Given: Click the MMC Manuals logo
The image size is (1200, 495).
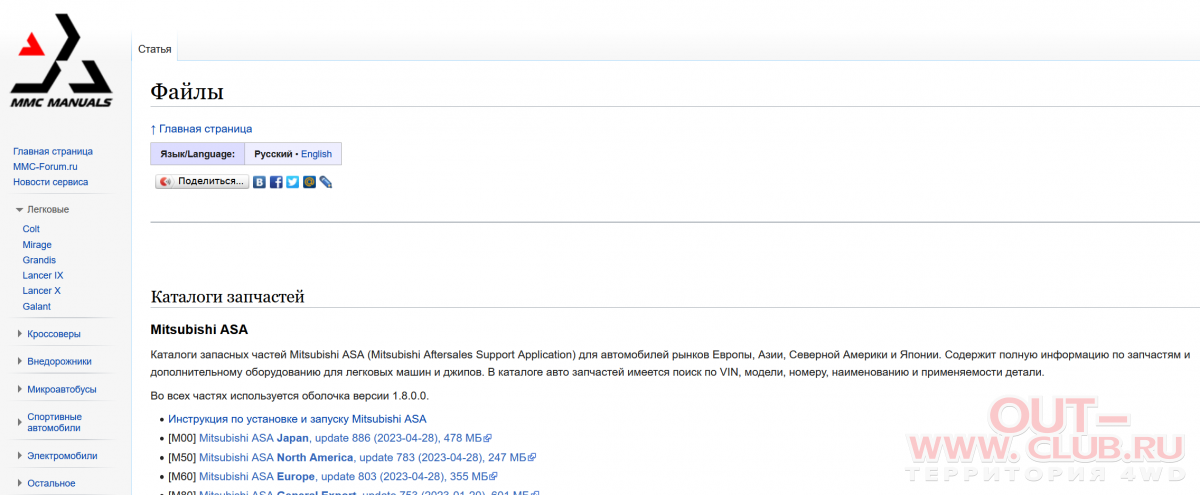Looking at the screenshot, I should (61, 62).
